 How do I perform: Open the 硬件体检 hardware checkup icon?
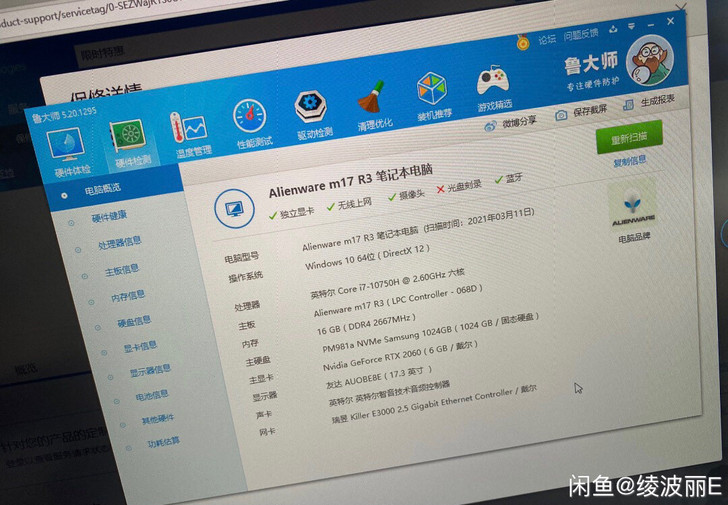(x=67, y=152)
